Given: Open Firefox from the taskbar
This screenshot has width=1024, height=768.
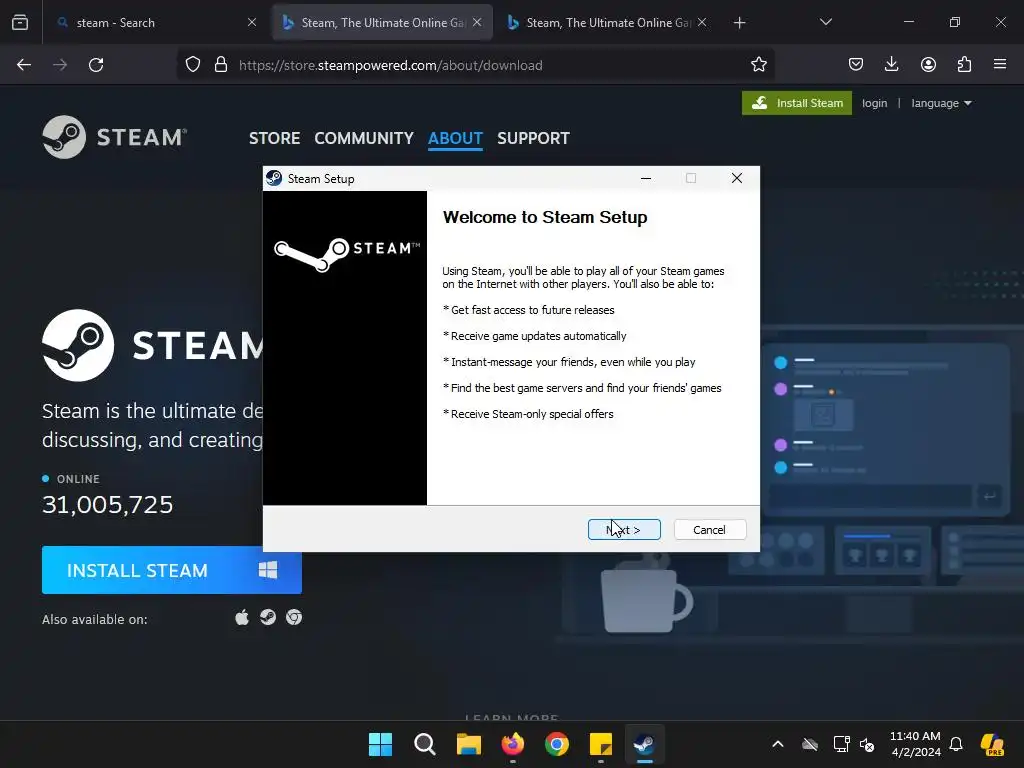Looking at the screenshot, I should pos(513,744).
